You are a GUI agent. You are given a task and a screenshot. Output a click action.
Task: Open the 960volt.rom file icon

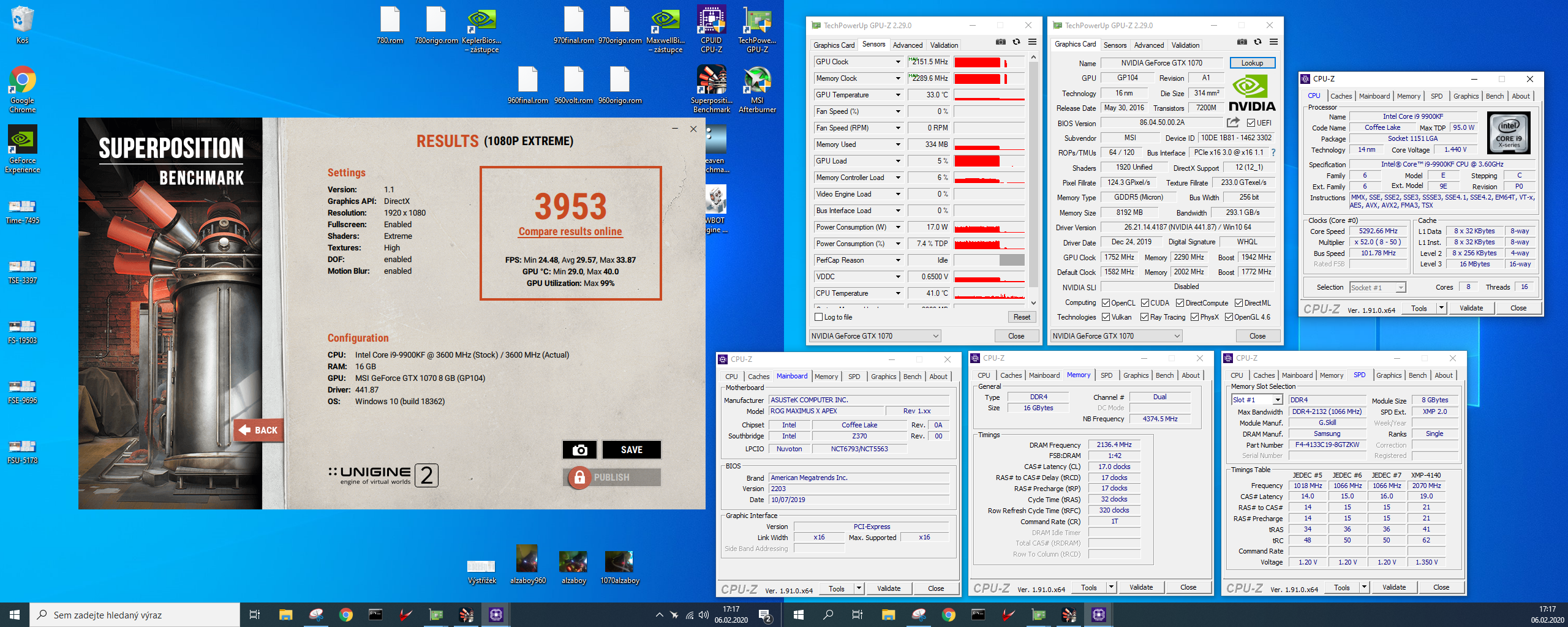click(574, 85)
